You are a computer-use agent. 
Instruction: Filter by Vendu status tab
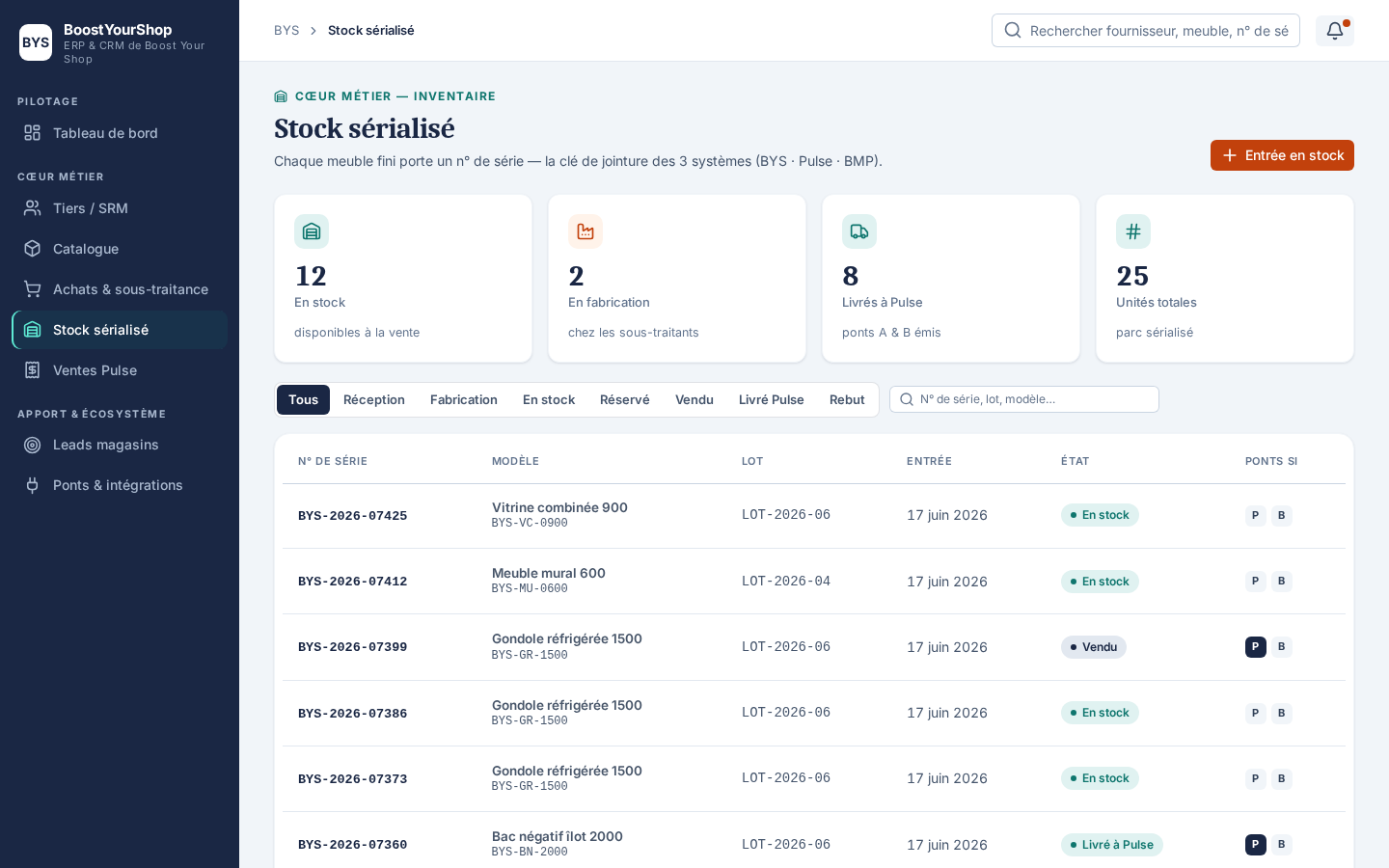(x=694, y=399)
